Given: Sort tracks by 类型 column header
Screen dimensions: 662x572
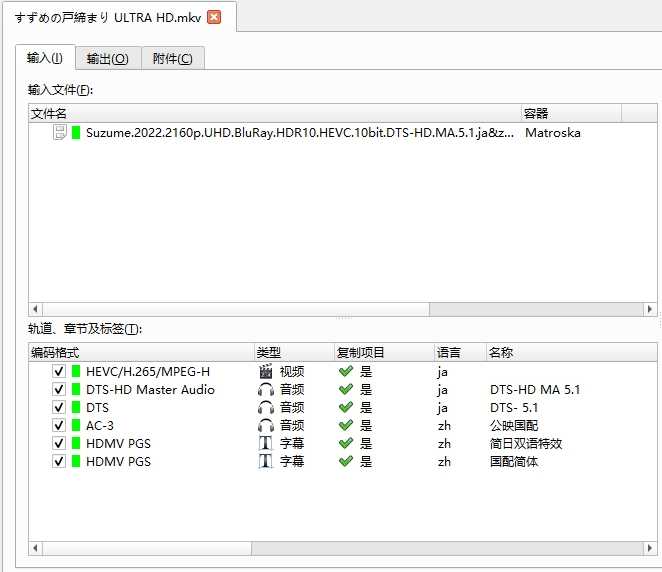Looking at the screenshot, I should [x=295, y=352].
